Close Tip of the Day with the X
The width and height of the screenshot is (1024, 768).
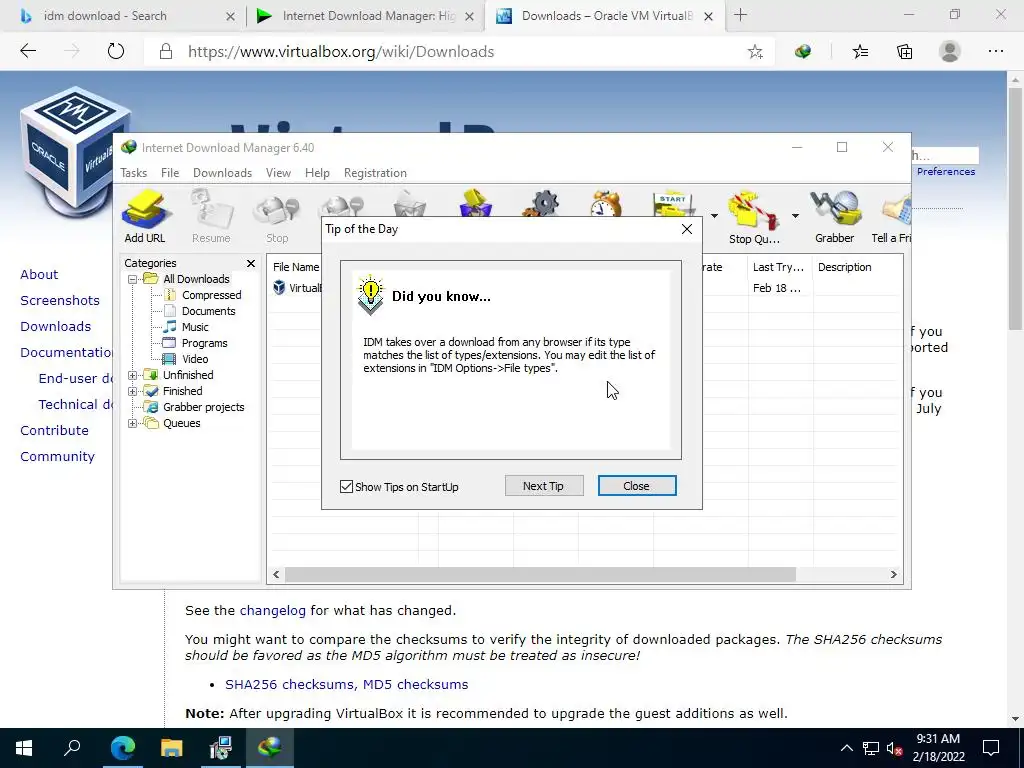[687, 229]
